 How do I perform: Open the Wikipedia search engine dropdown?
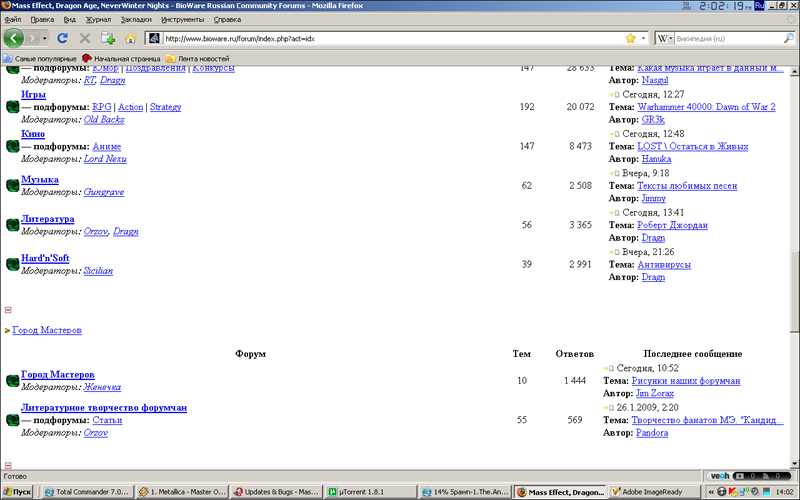[664, 38]
